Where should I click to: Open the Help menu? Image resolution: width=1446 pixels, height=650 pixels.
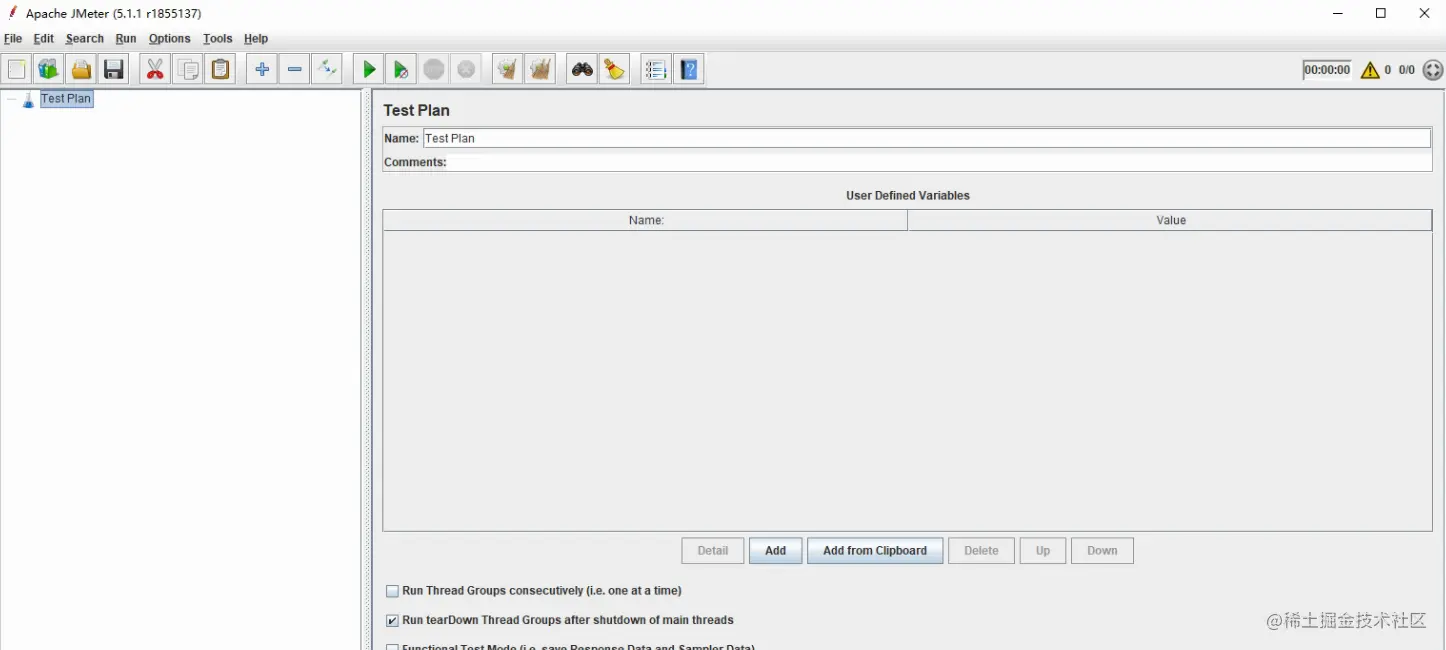click(256, 39)
